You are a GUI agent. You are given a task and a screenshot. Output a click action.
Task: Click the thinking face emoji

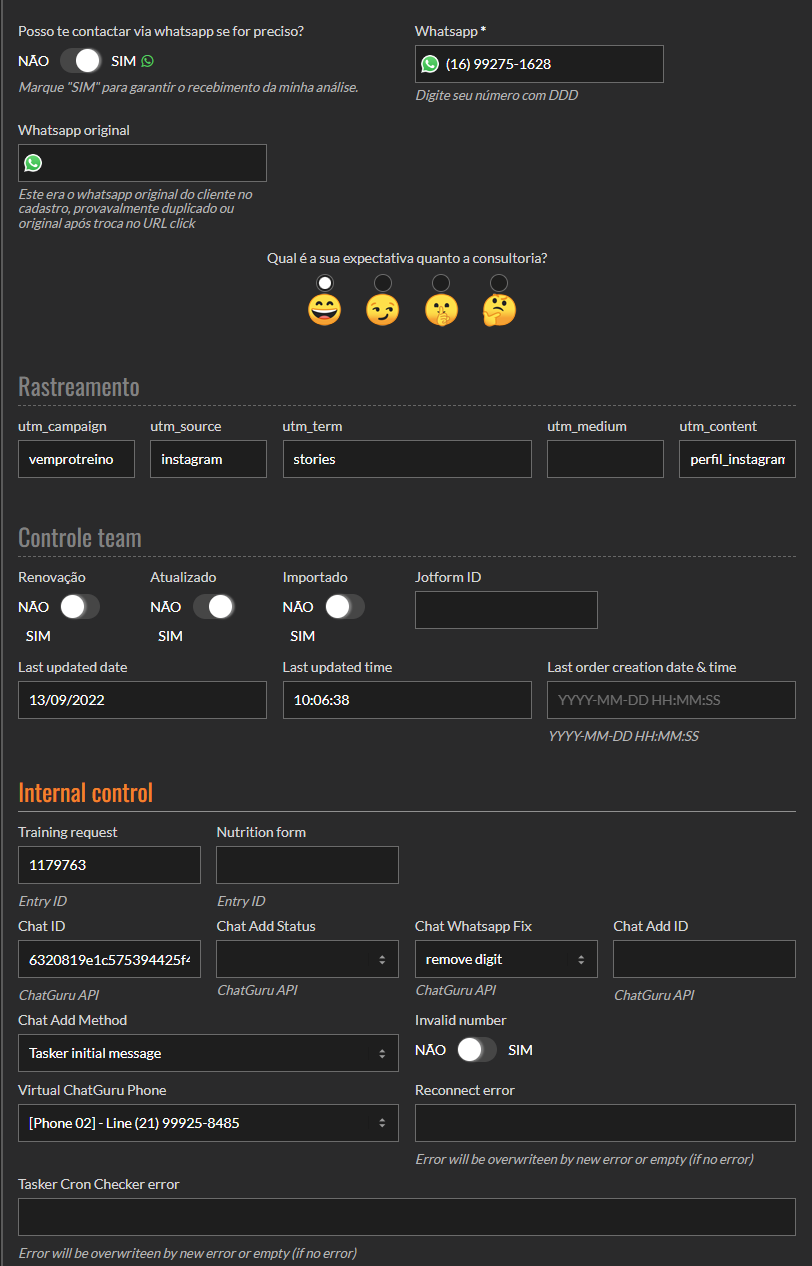point(499,310)
